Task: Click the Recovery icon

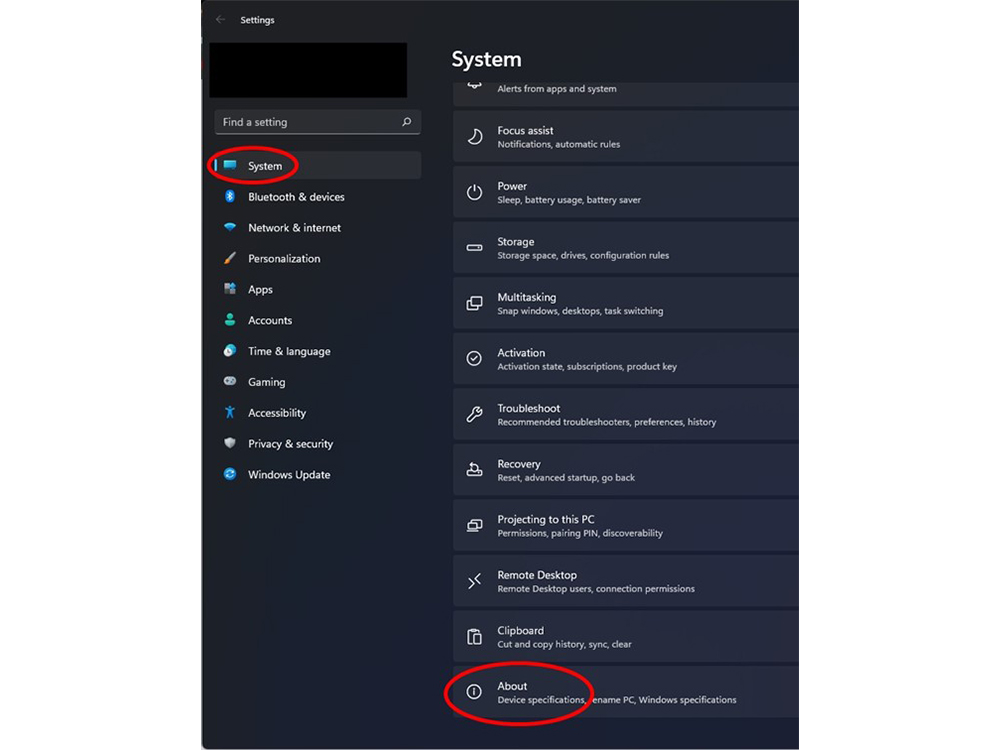Action: pyautogui.click(x=474, y=470)
